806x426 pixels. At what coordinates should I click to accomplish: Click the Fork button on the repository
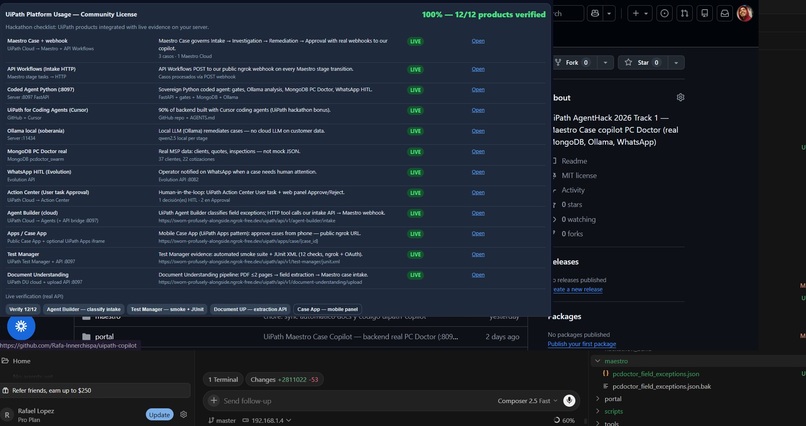point(572,62)
